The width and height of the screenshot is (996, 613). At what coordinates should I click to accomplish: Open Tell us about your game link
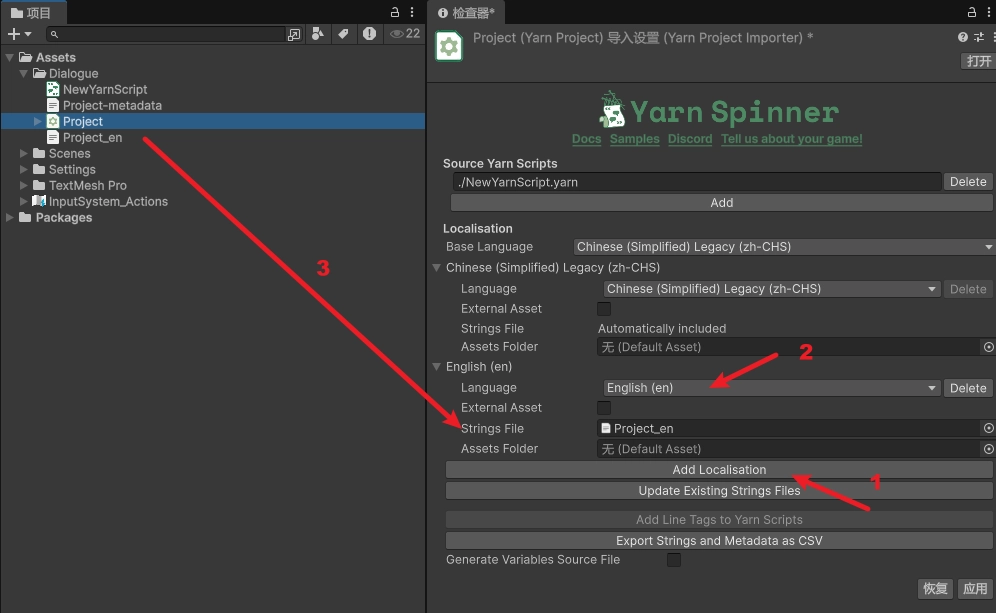point(791,139)
